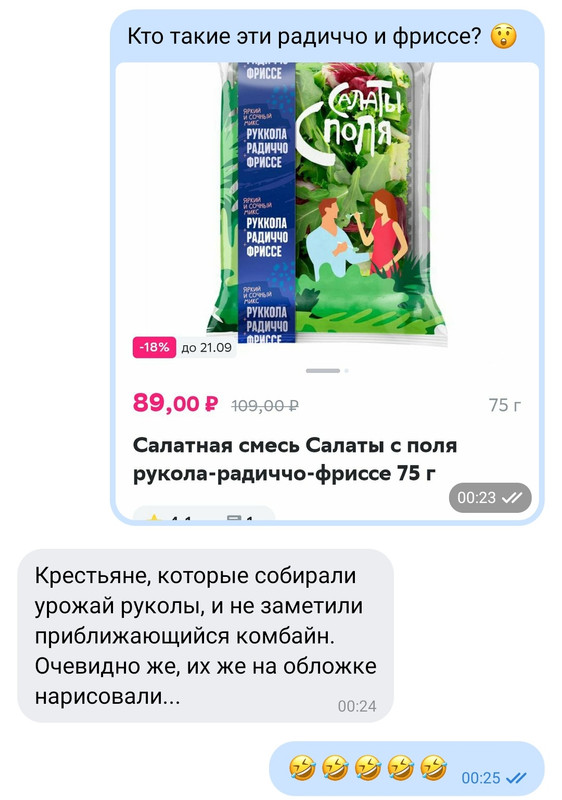Open the salad mix product photo

pyautogui.click(x=327, y=203)
